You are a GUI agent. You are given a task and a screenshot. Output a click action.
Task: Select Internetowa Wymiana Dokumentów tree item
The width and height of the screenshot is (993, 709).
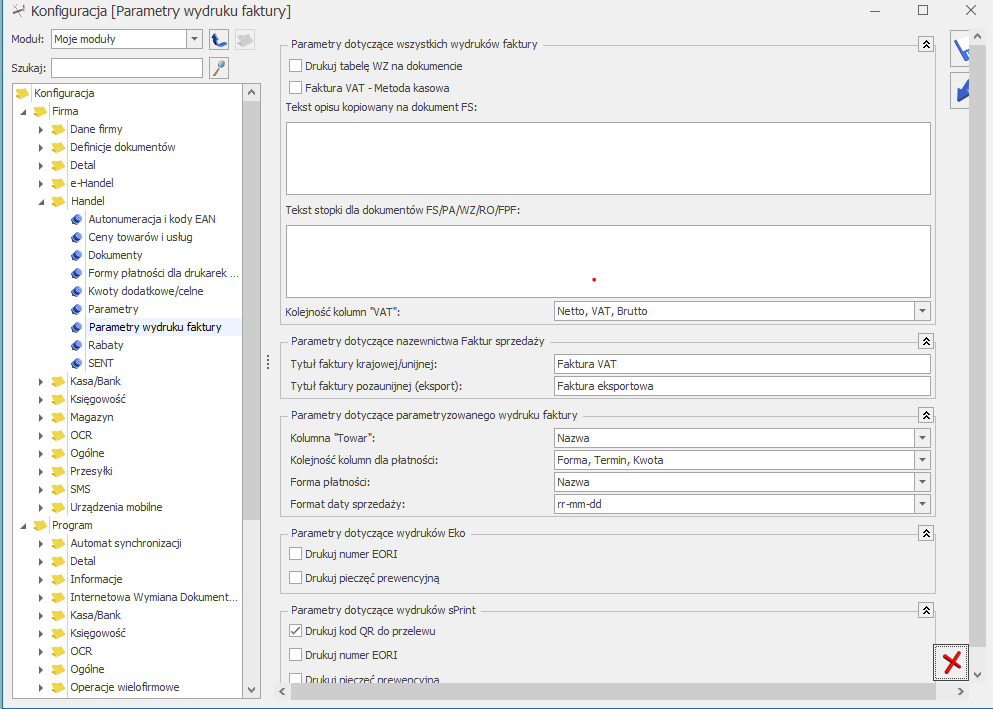tap(154, 597)
